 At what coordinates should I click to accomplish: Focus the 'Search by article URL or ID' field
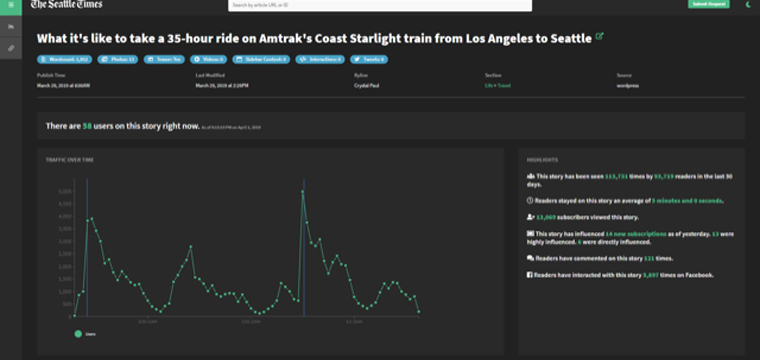380,5
